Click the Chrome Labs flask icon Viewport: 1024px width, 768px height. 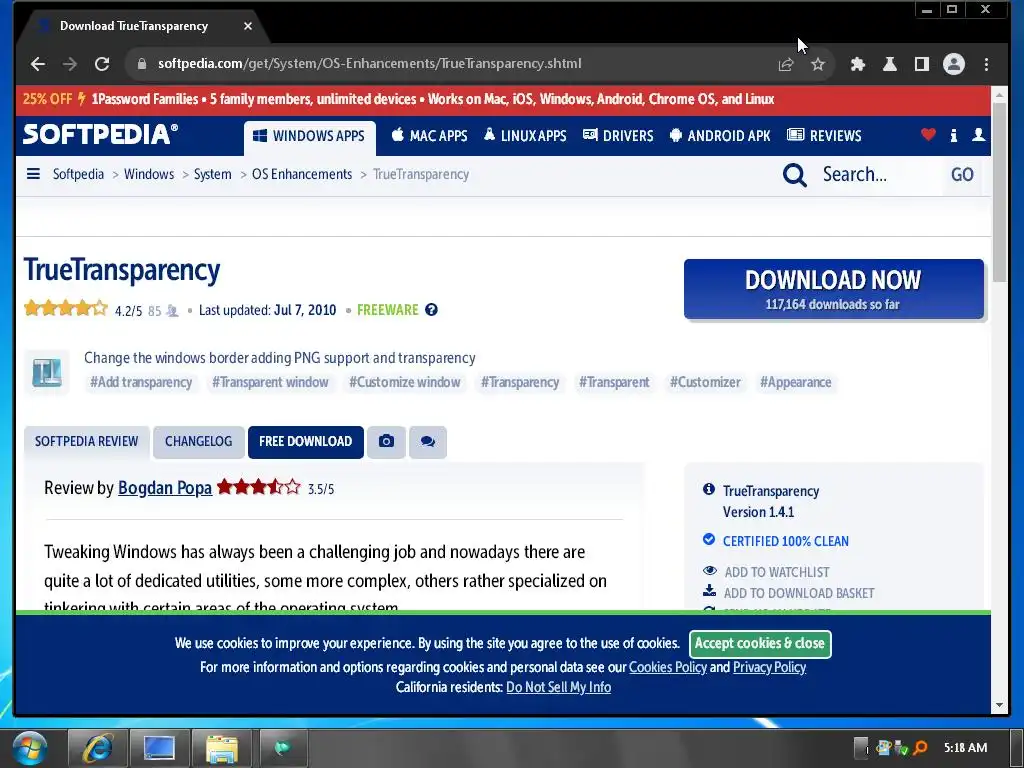coord(889,64)
